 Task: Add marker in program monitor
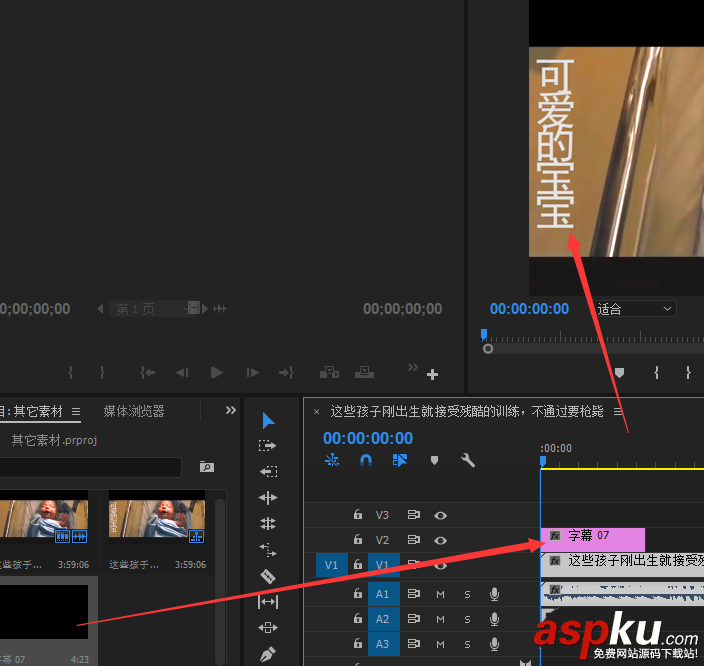(x=620, y=373)
